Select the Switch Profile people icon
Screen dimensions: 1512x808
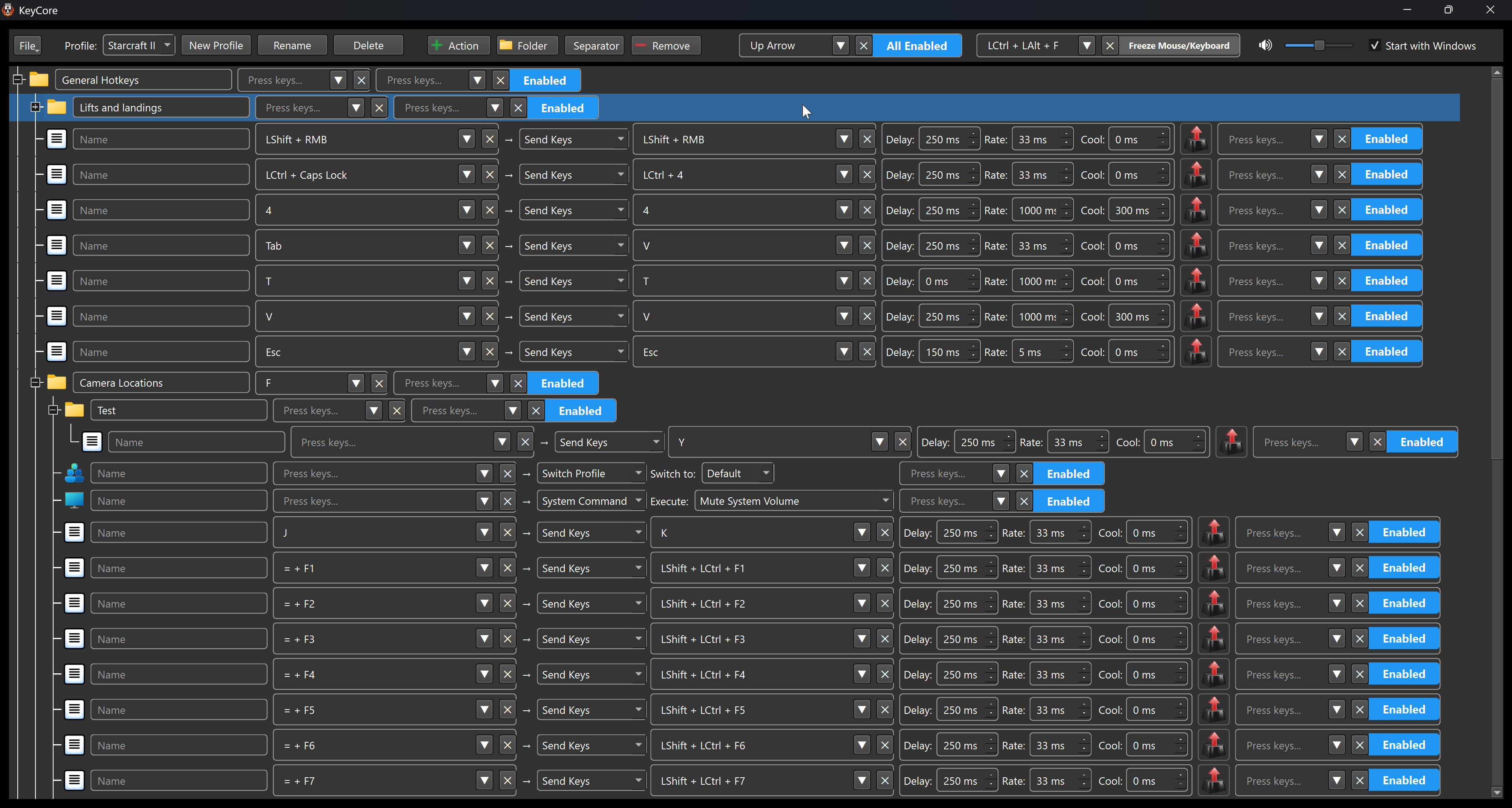click(74, 473)
